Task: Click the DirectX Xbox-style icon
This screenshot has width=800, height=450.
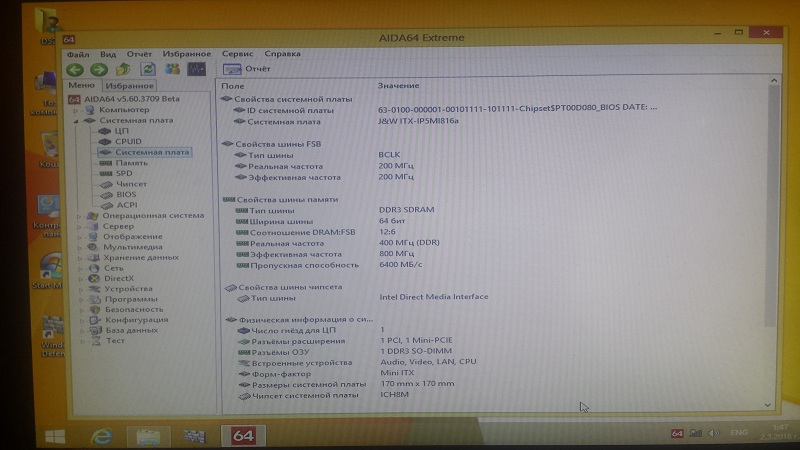Action: click(x=94, y=279)
